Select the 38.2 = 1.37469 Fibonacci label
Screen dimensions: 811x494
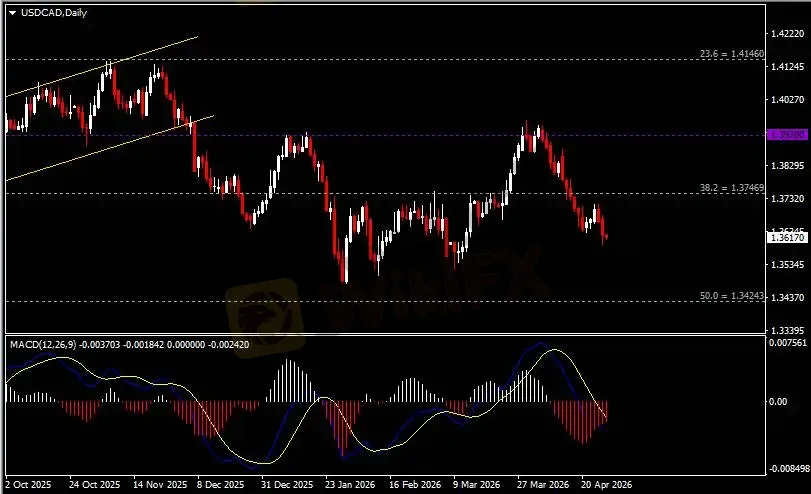[x=732, y=188]
